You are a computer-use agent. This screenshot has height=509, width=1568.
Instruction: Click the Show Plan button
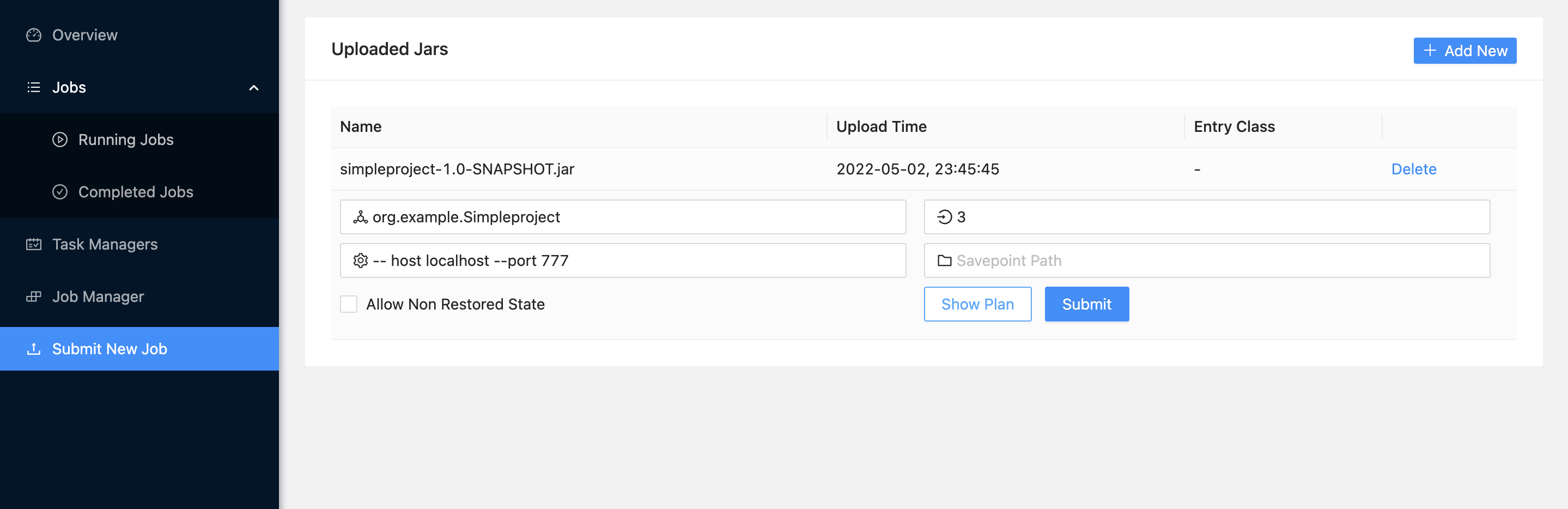[x=977, y=305]
